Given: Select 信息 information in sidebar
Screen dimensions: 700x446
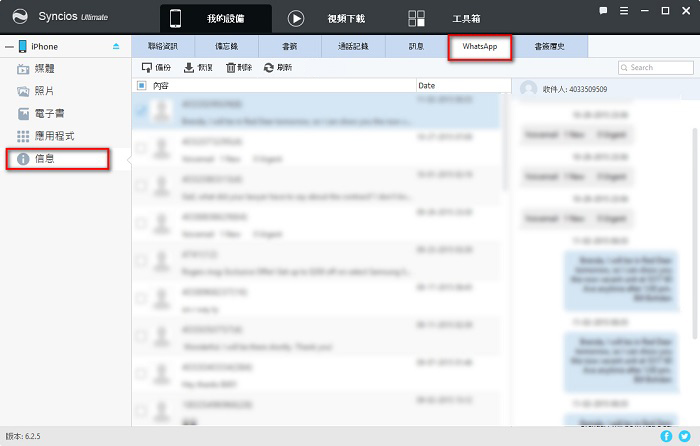Looking at the screenshot, I should (58, 159).
